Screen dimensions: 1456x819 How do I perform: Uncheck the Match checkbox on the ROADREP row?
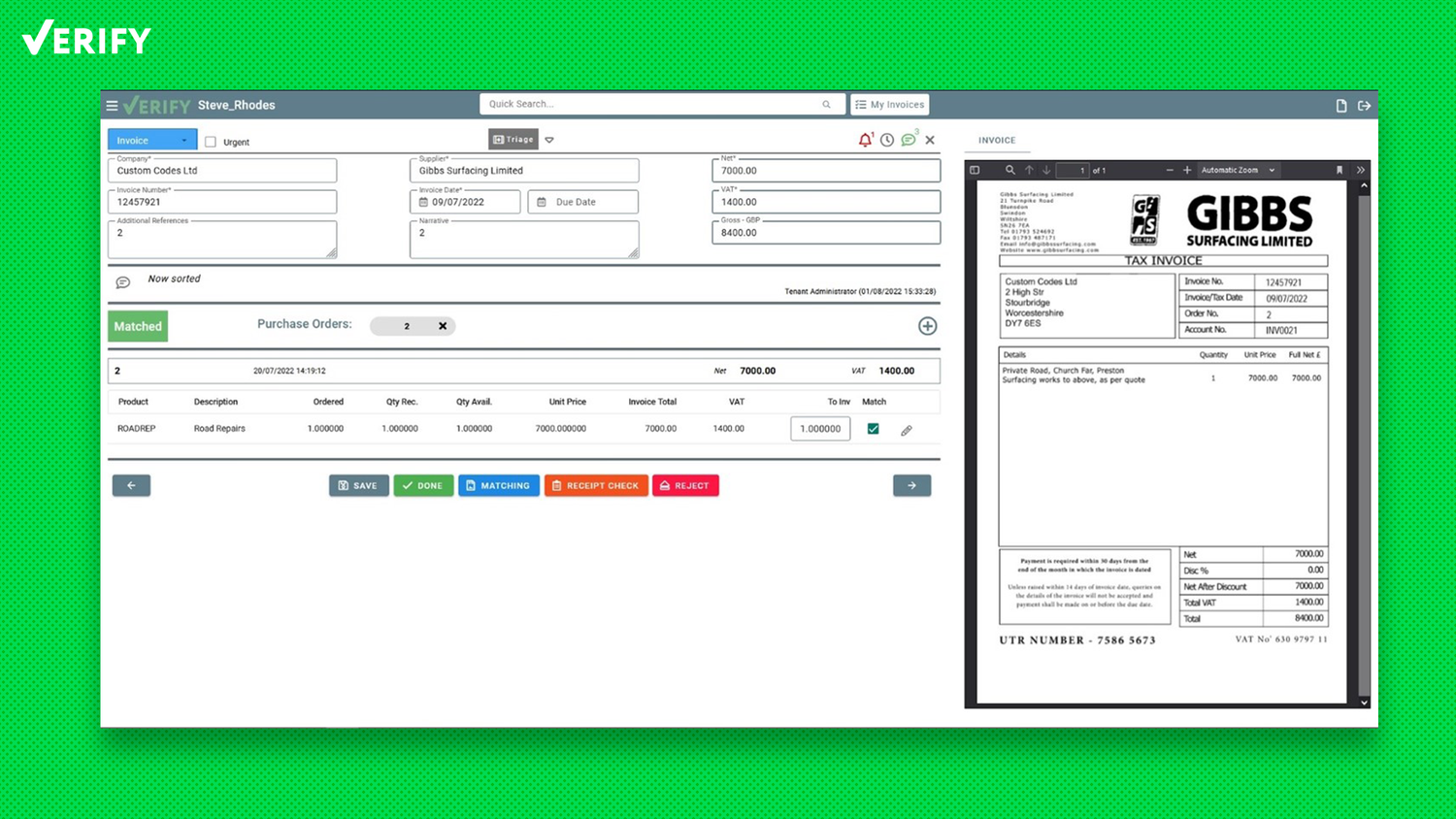pos(873,428)
